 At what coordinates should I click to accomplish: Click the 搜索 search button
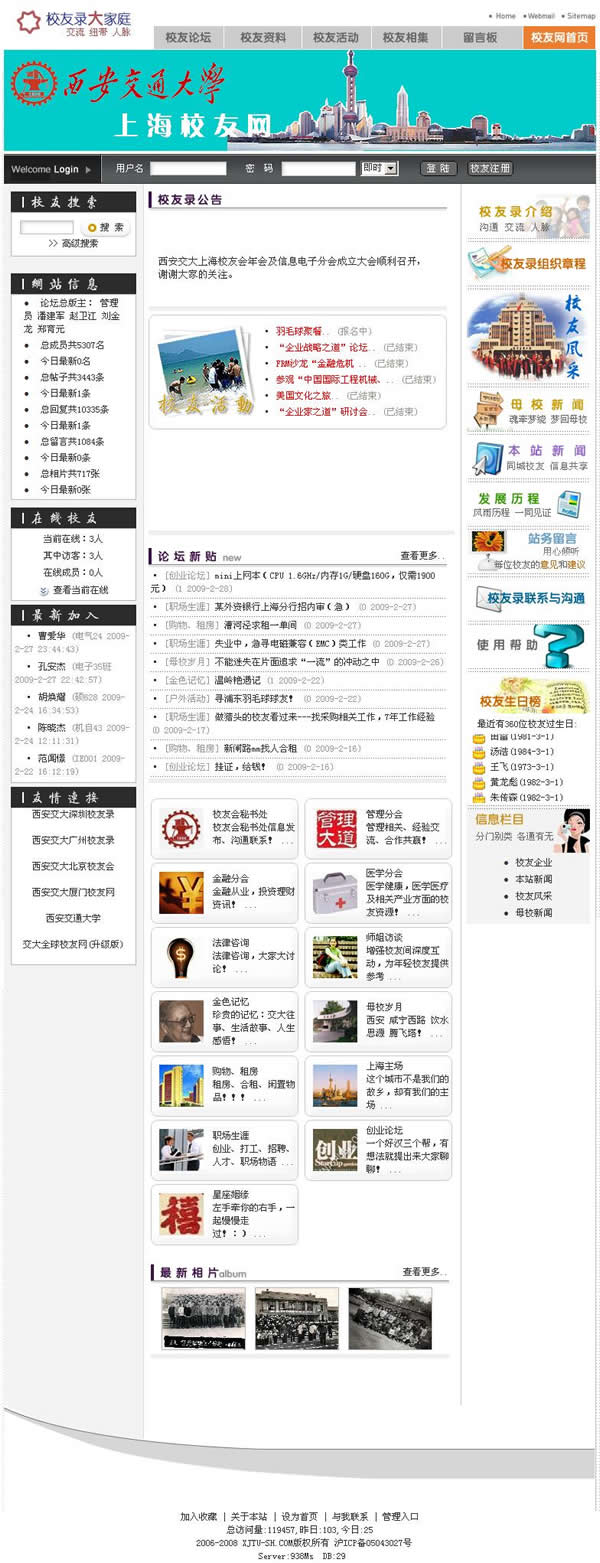coord(106,228)
